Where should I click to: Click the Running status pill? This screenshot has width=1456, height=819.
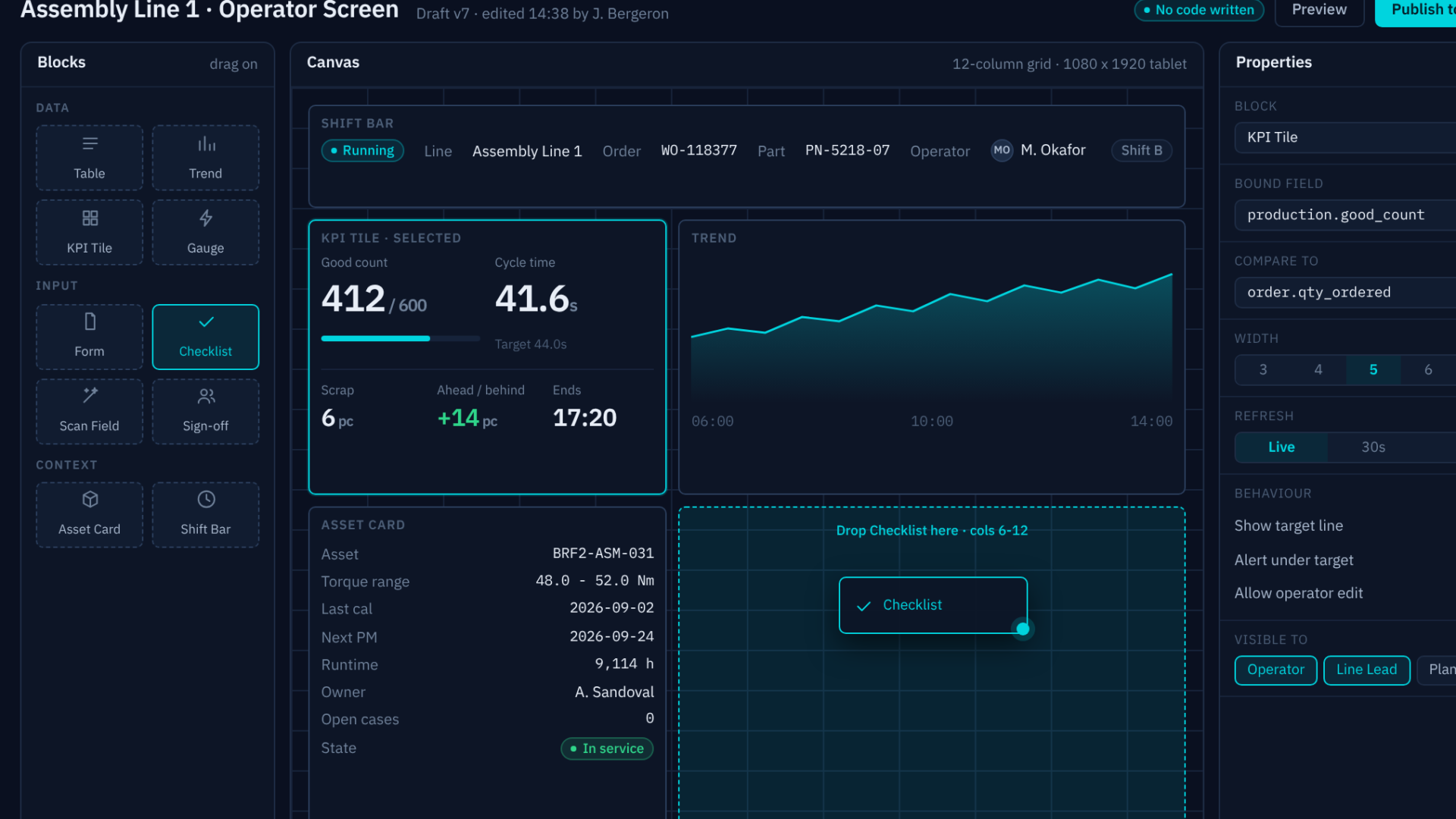(x=362, y=150)
